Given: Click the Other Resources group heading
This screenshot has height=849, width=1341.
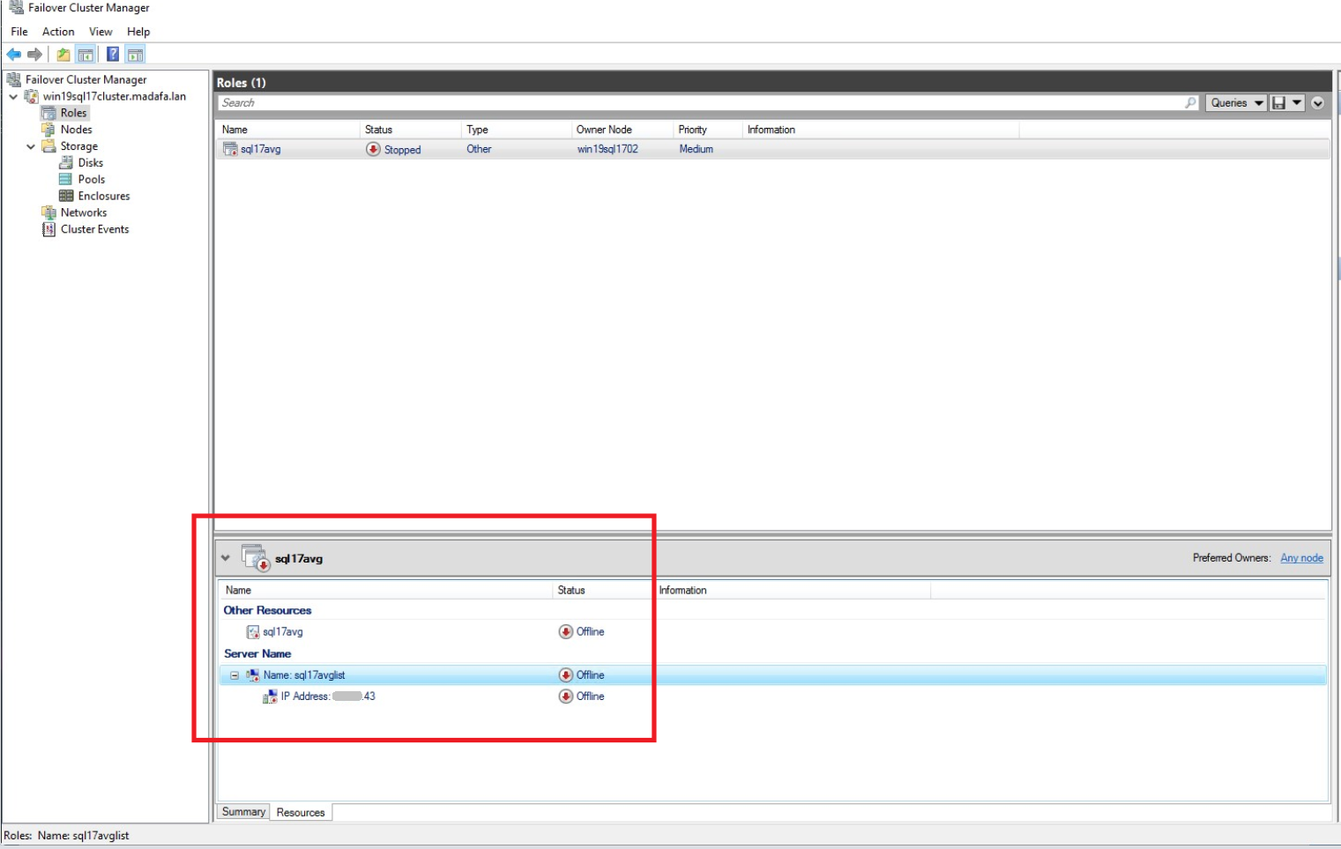Looking at the screenshot, I should coord(267,610).
